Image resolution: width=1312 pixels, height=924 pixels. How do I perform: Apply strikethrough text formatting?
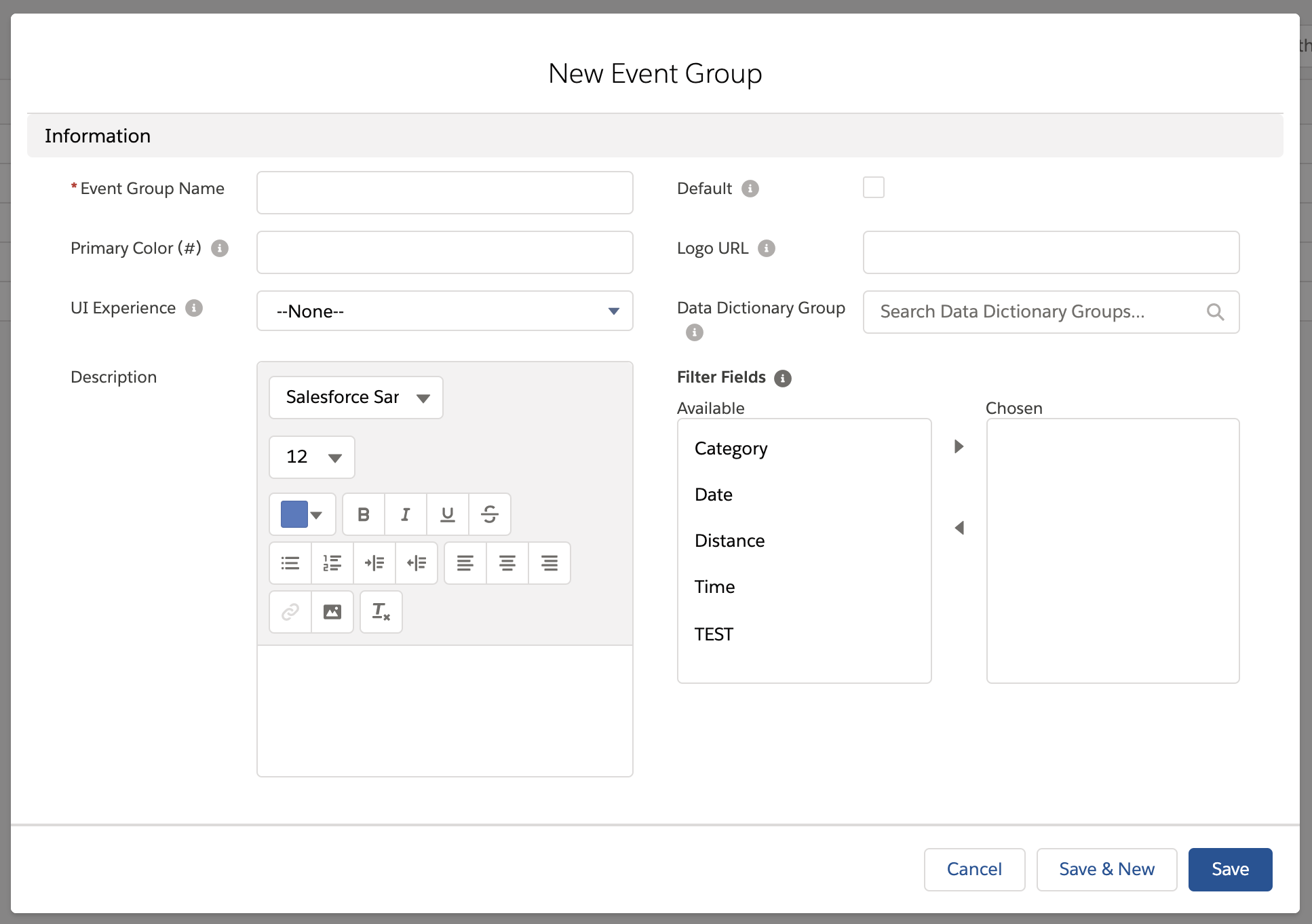click(x=490, y=514)
